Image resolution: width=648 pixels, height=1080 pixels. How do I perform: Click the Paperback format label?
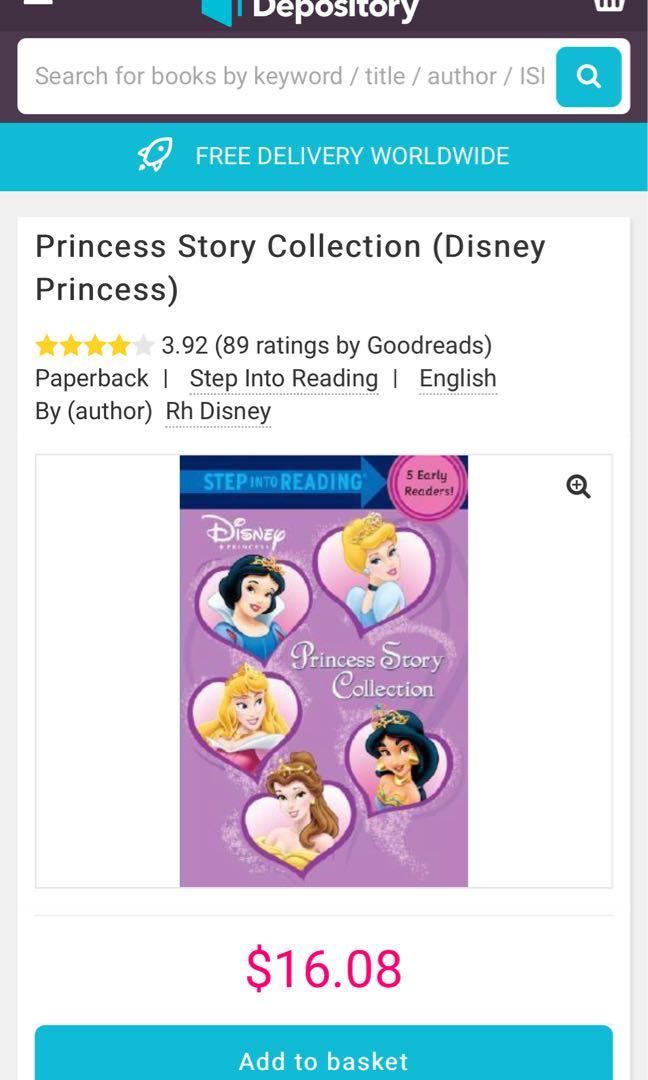pyautogui.click(x=91, y=378)
